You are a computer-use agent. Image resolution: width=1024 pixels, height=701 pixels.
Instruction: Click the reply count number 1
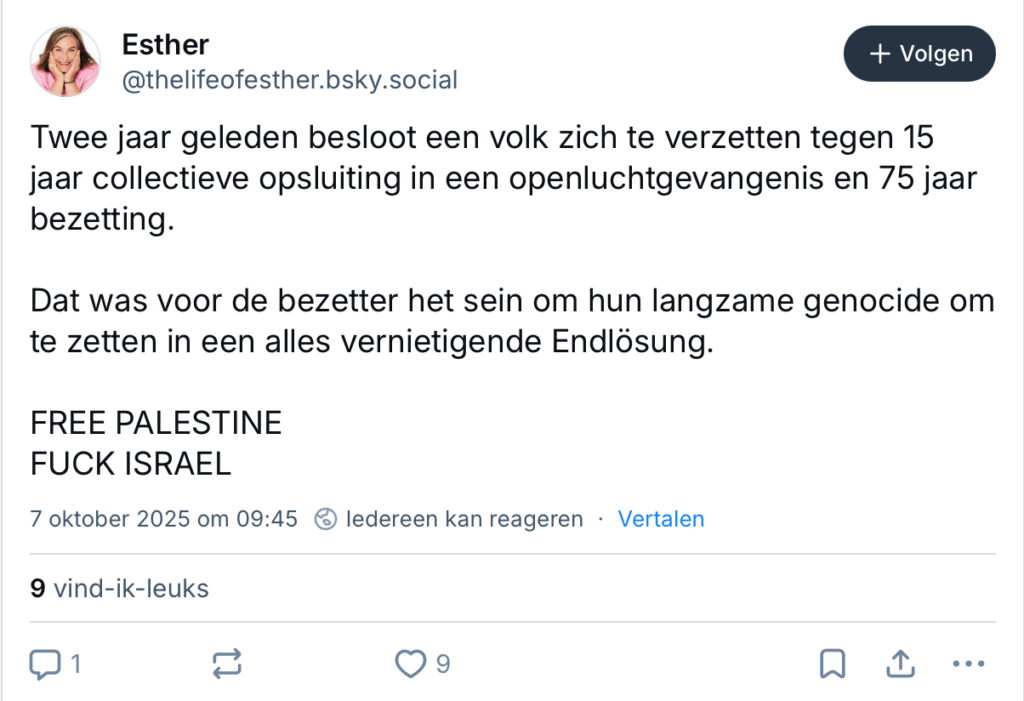(x=75, y=663)
